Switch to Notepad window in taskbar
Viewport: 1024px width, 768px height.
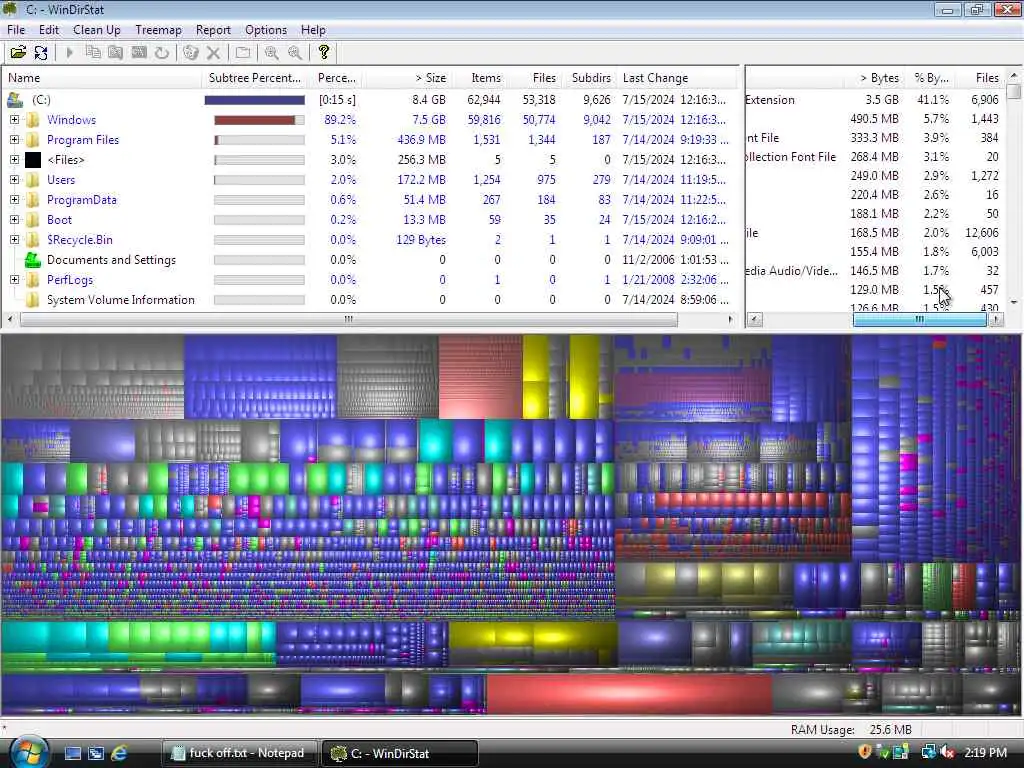[240, 753]
